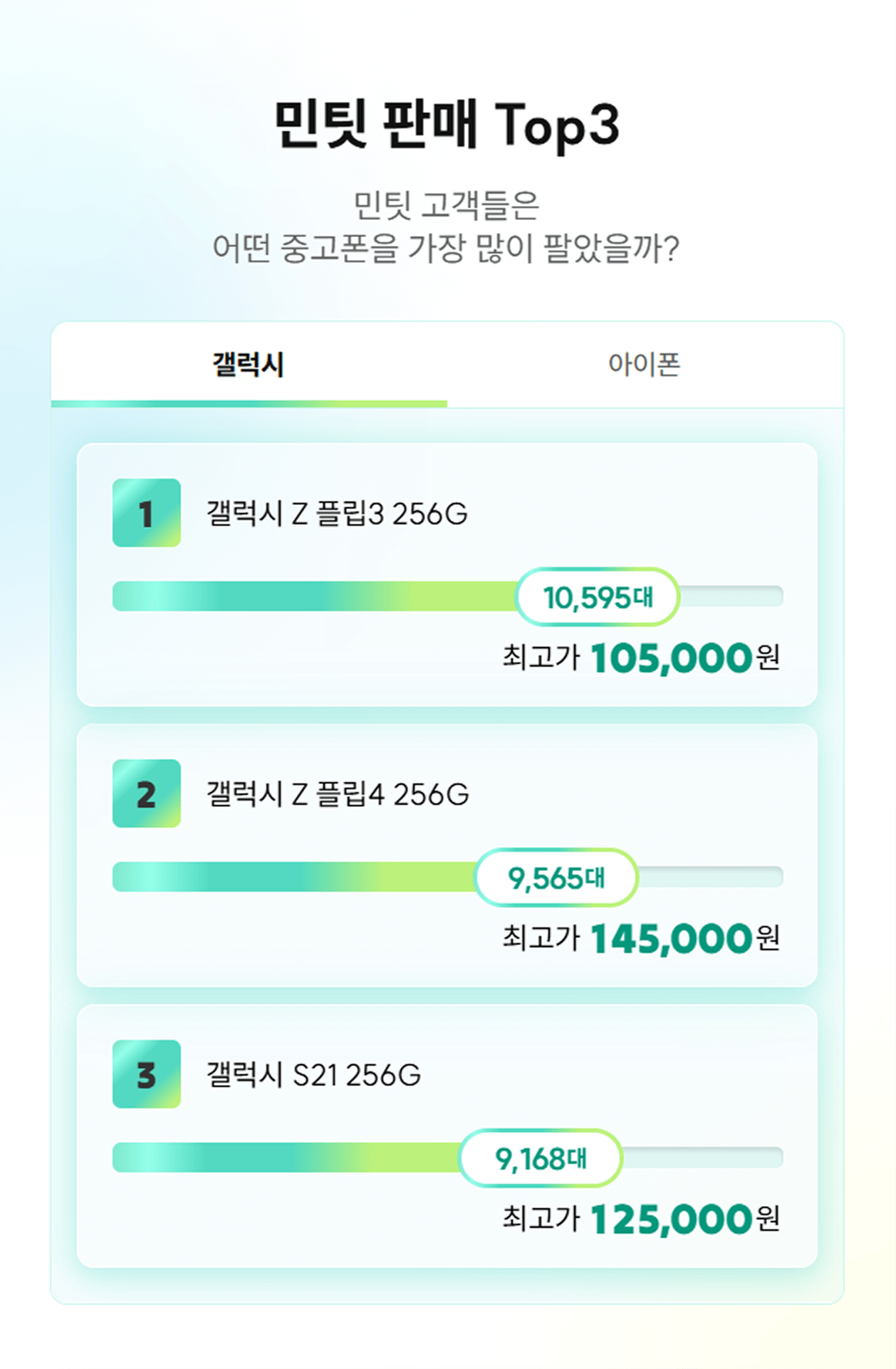Click the rank 3 badge icon
The height and width of the screenshot is (1369, 896).
click(147, 1074)
